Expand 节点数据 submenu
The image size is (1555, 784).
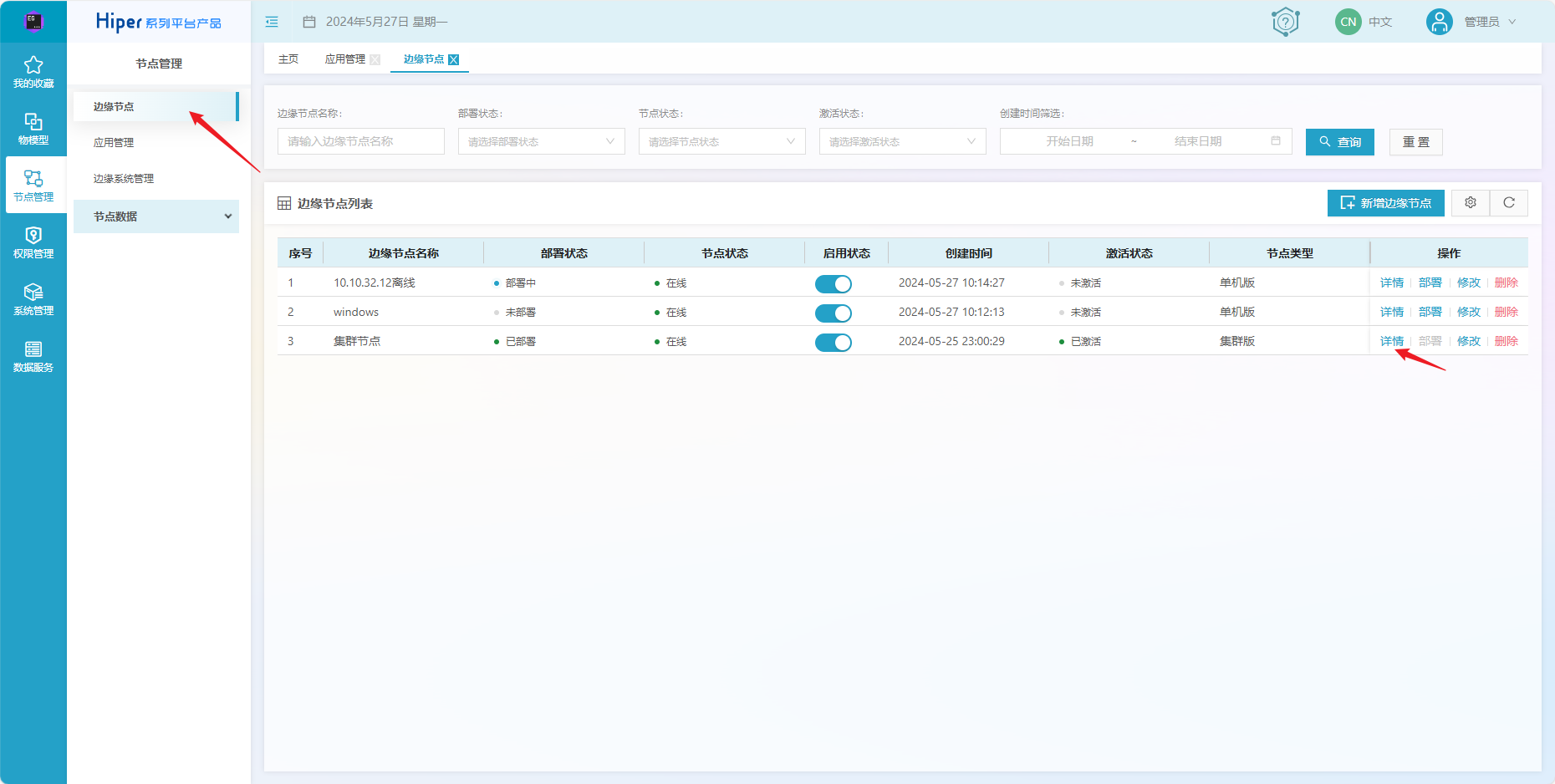[x=156, y=216]
